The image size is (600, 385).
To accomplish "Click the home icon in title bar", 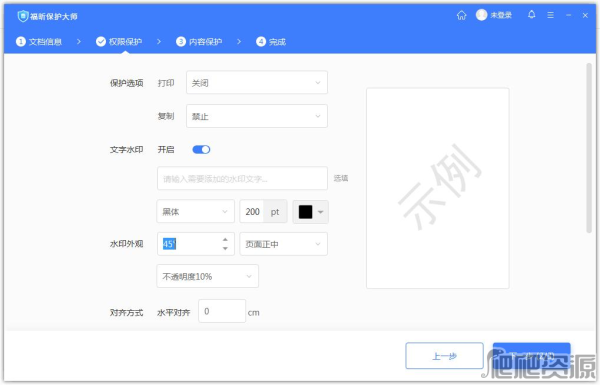I will click(461, 15).
